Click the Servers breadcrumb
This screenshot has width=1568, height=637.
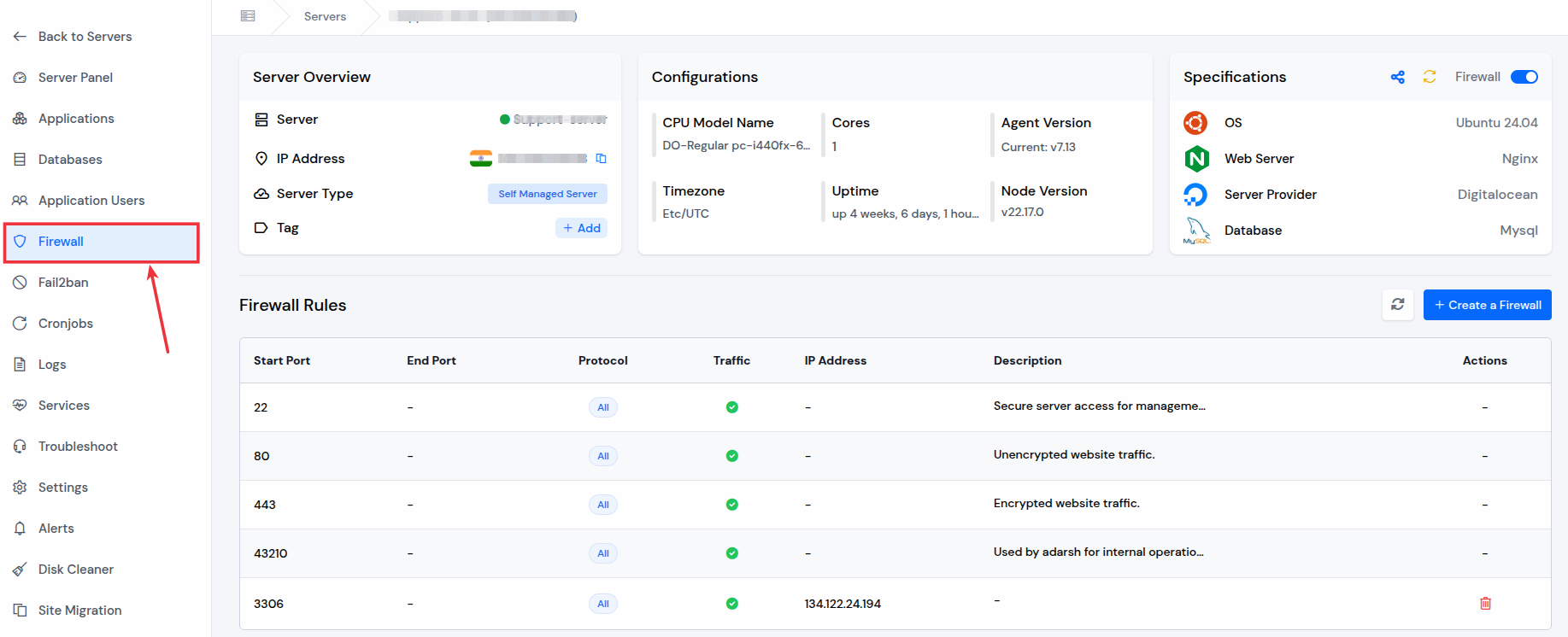pyautogui.click(x=325, y=16)
